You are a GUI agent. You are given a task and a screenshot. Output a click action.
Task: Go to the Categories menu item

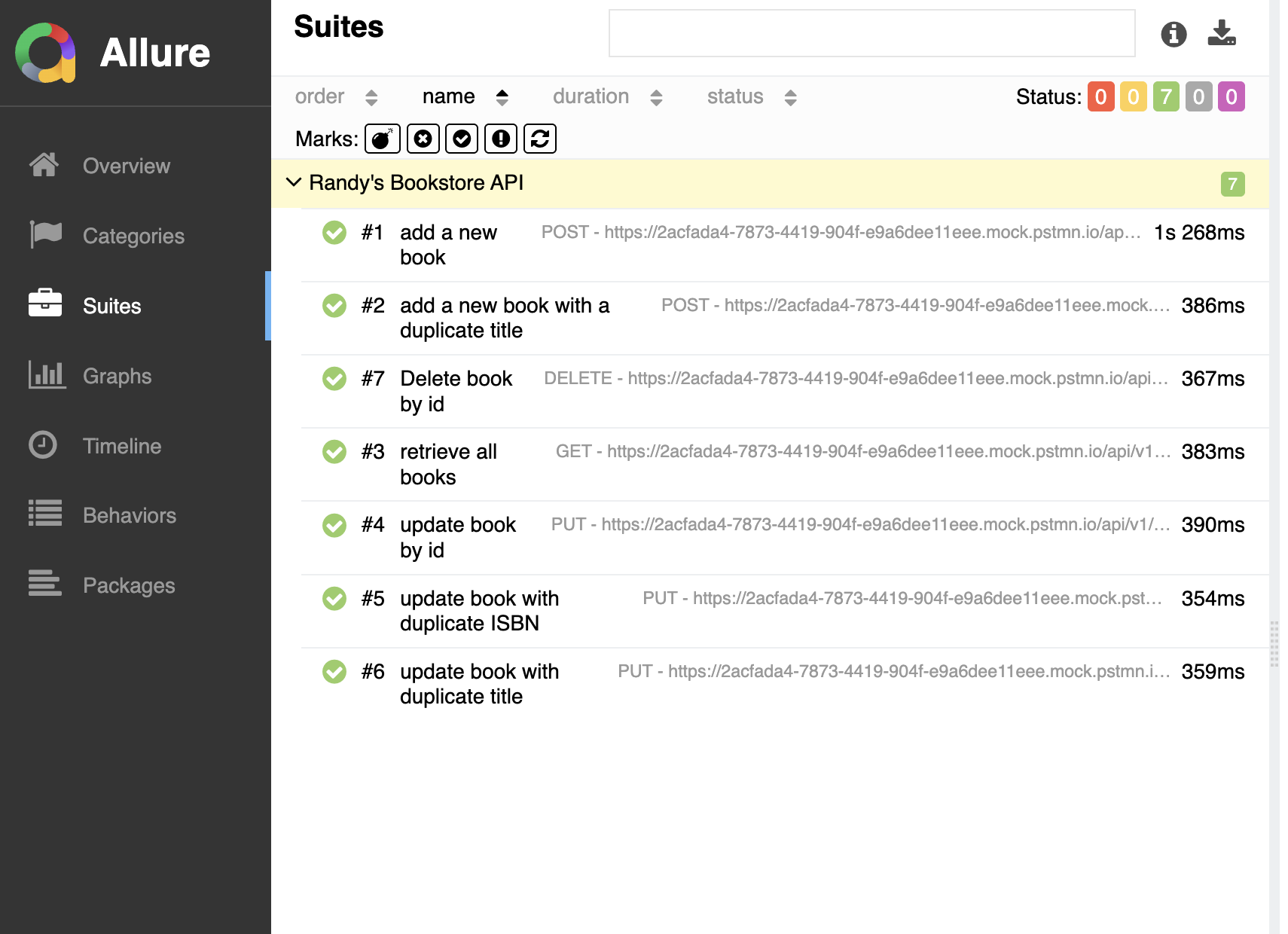point(133,236)
